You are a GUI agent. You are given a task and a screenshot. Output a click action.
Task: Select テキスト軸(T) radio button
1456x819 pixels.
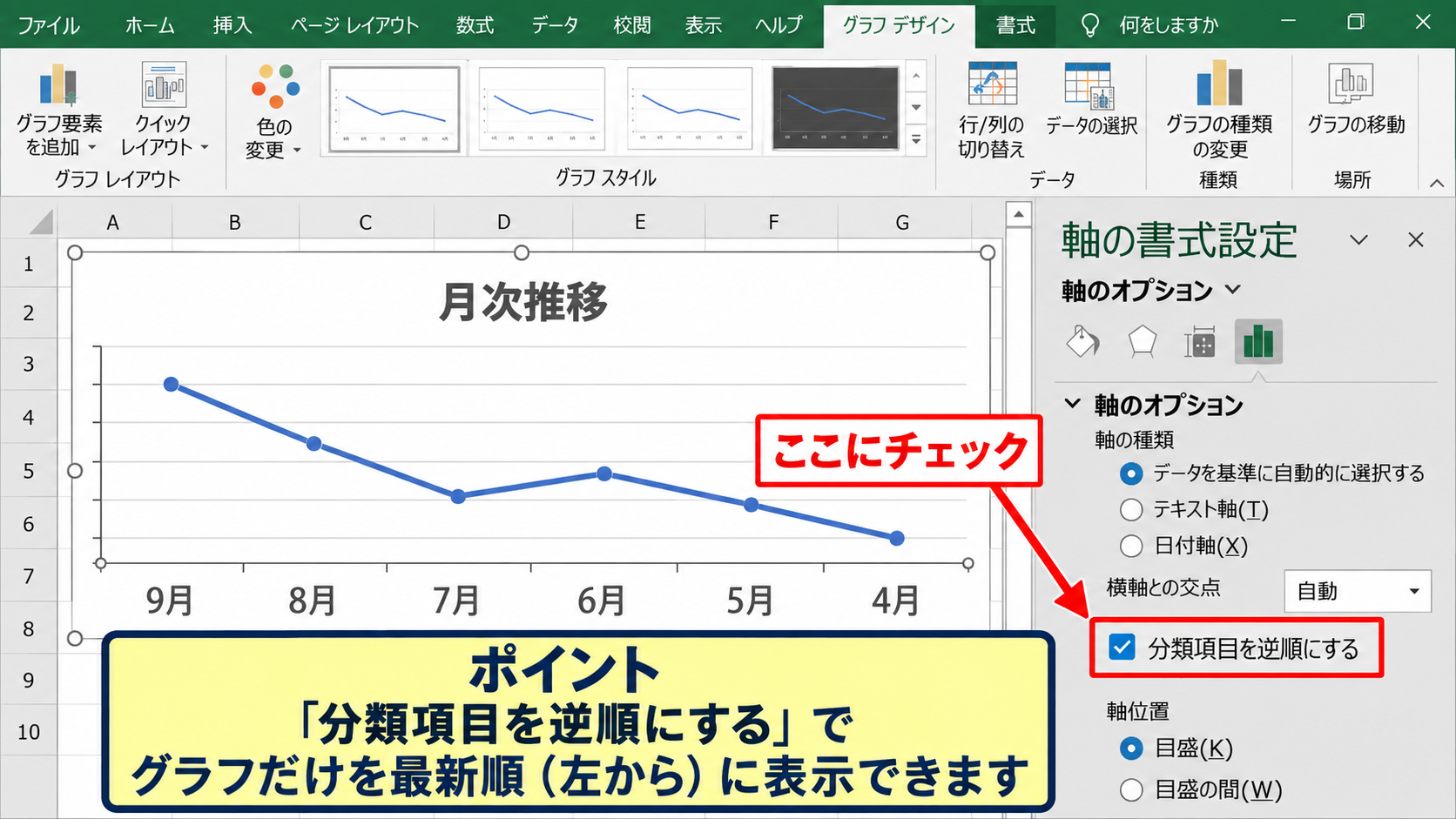1130,509
